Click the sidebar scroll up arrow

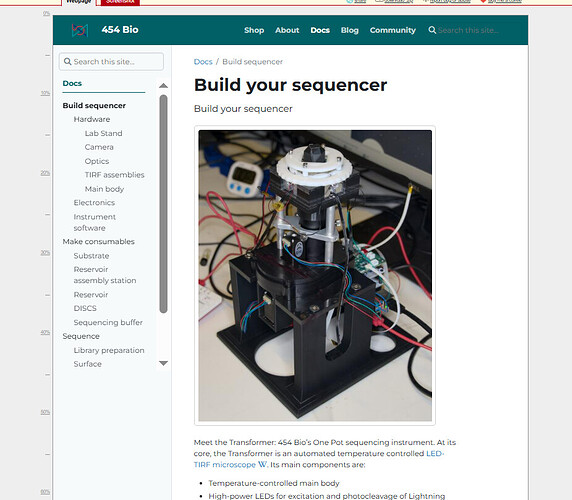[163, 86]
